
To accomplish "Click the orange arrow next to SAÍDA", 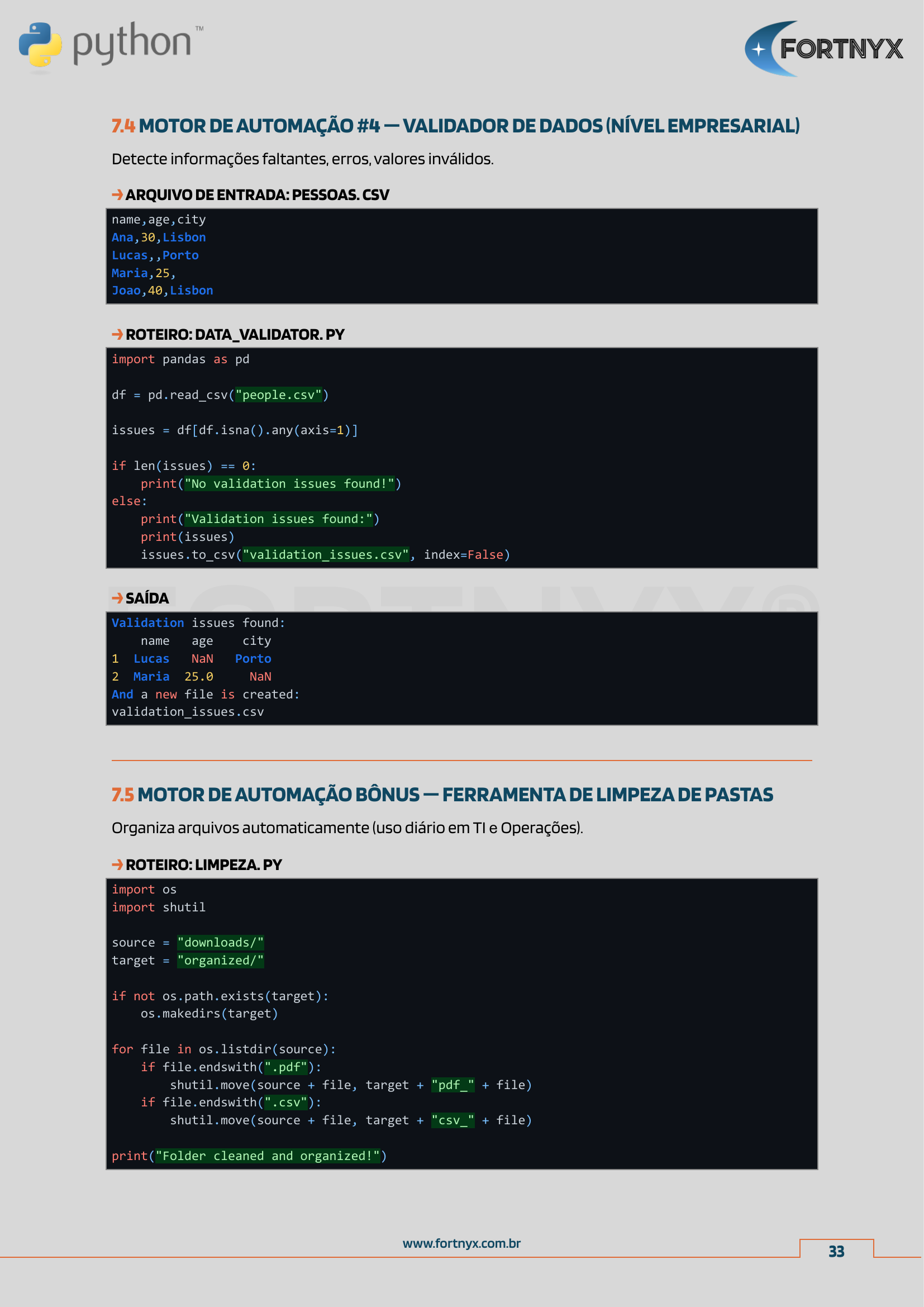I will (x=117, y=598).
